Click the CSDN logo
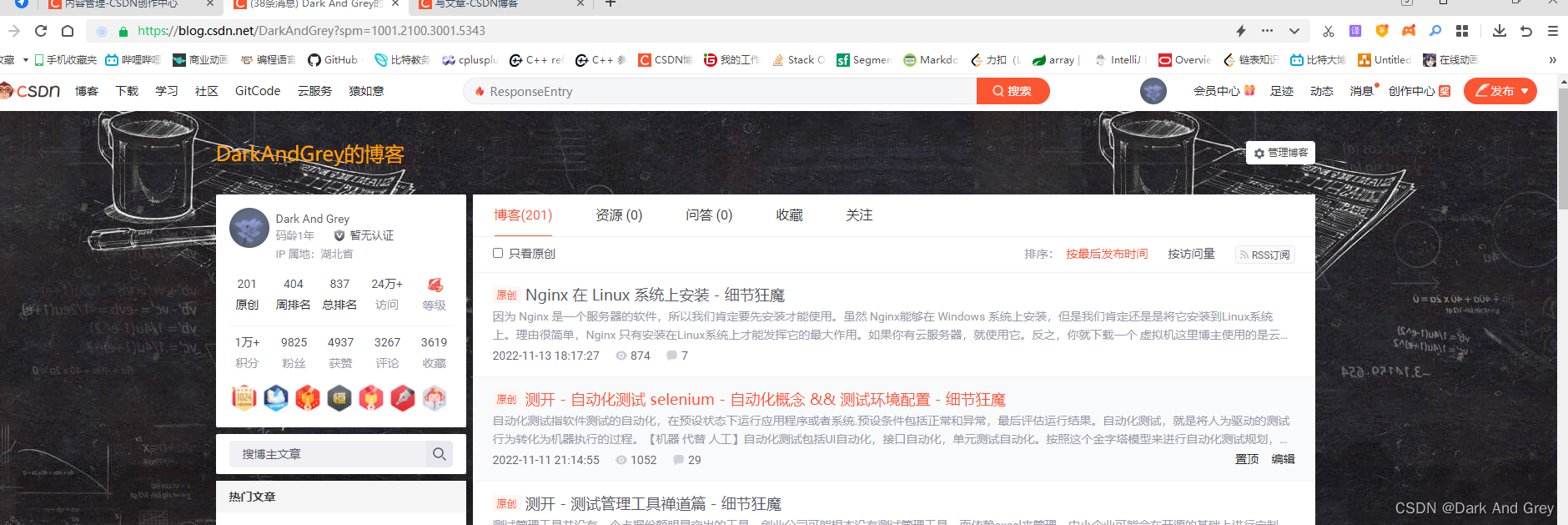The width and height of the screenshot is (1568, 525). click(31, 91)
